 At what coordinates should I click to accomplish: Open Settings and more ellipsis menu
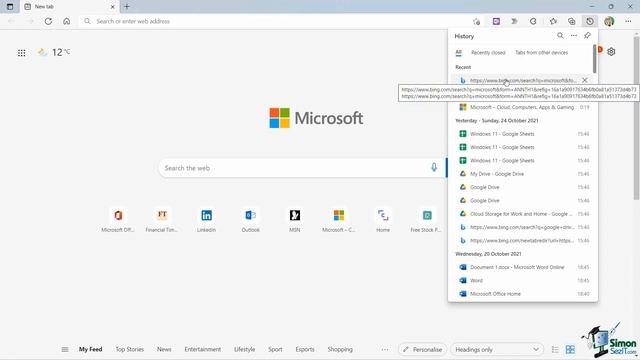628,21
